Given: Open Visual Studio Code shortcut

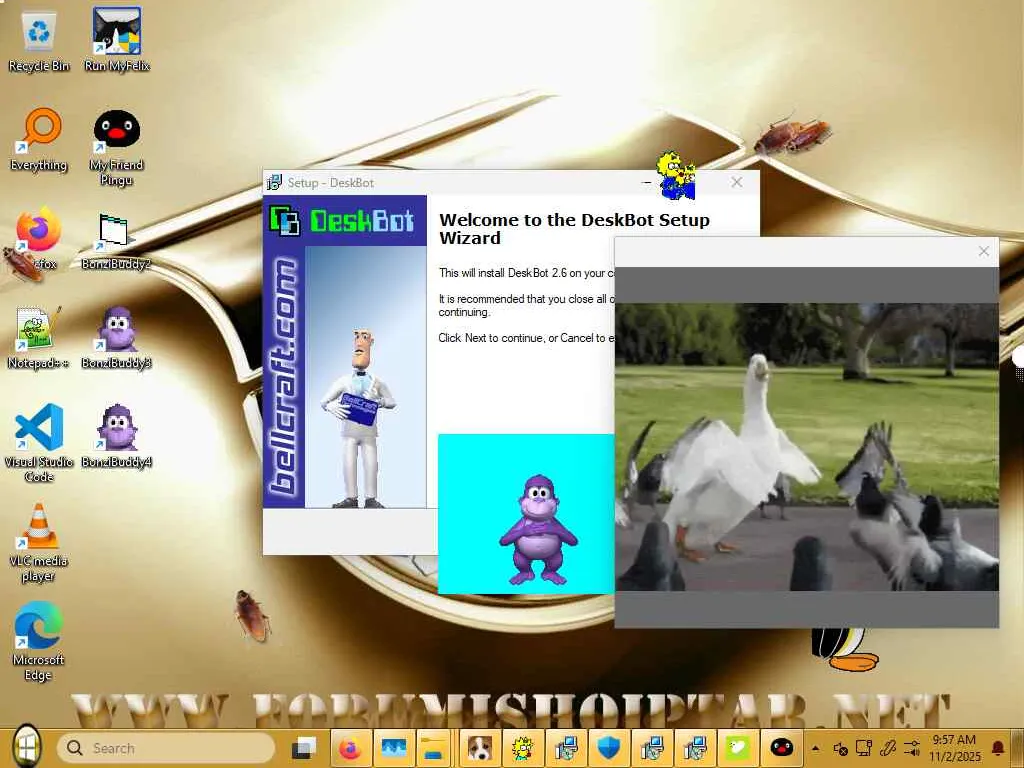Looking at the screenshot, I should click(39, 443).
